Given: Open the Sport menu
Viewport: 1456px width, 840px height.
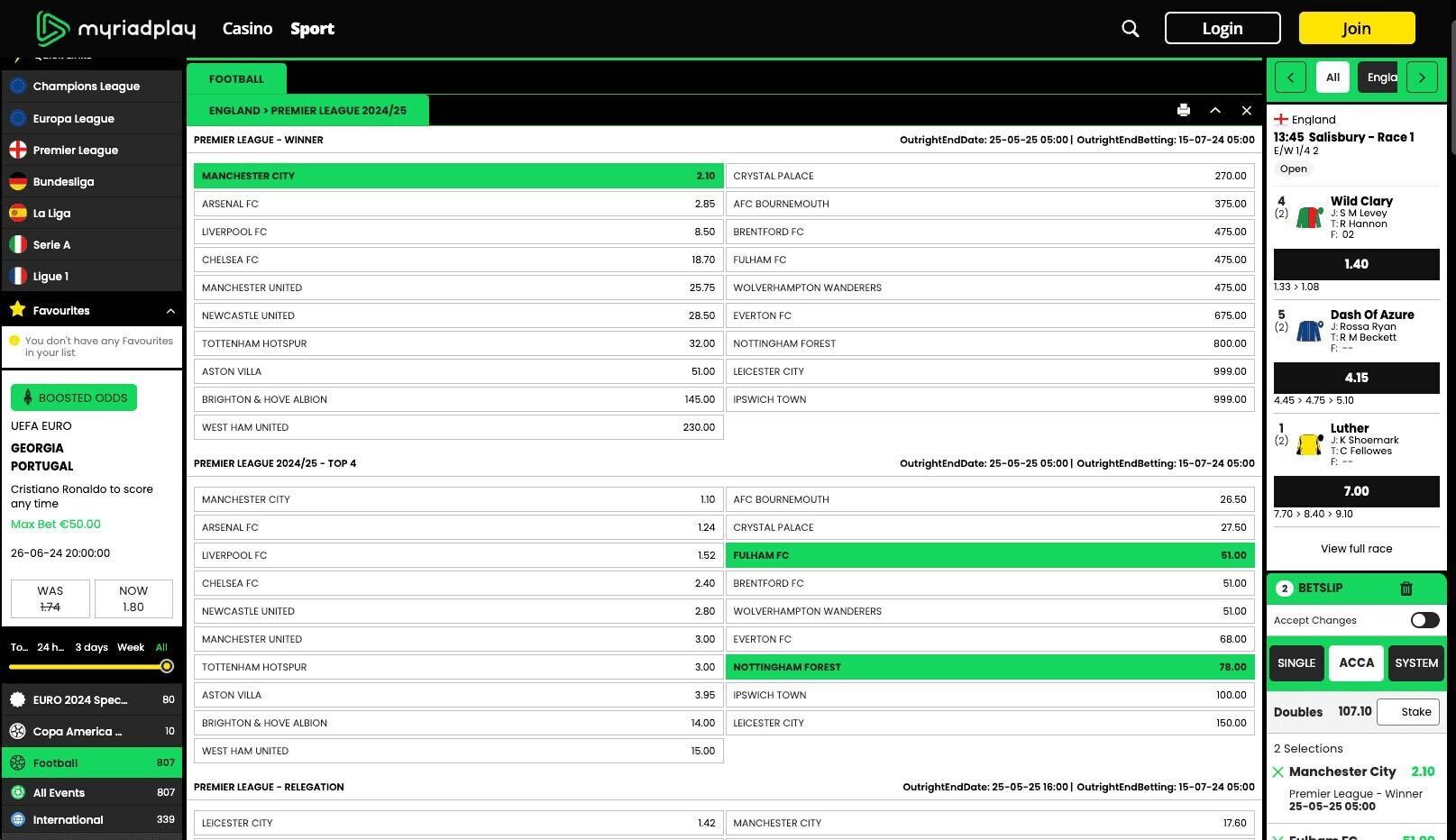Looking at the screenshot, I should (312, 29).
